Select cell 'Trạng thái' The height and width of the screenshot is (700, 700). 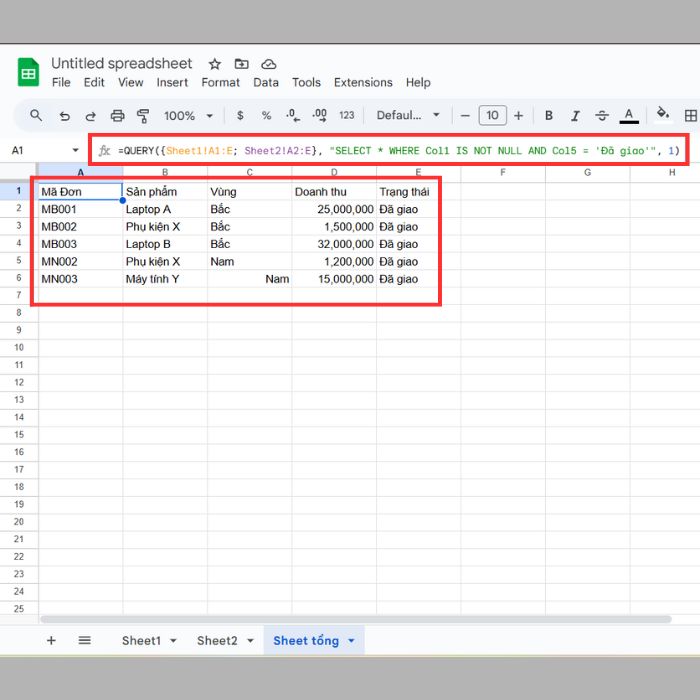click(418, 192)
